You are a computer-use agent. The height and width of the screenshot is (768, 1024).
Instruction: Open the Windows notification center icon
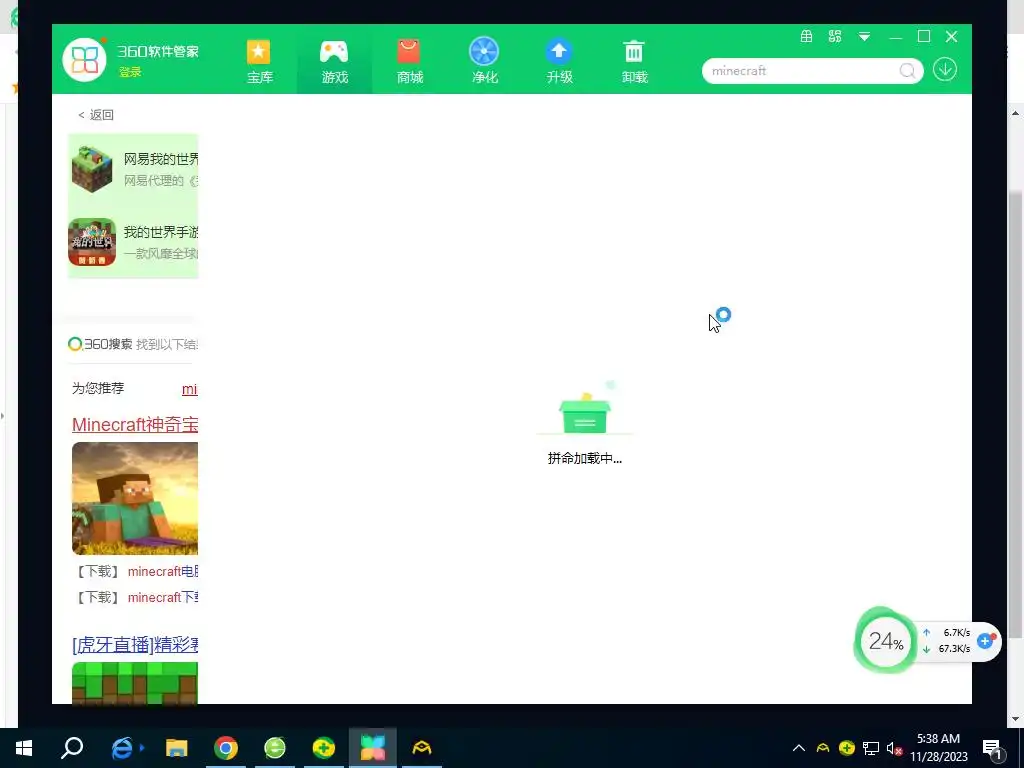click(992, 749)
